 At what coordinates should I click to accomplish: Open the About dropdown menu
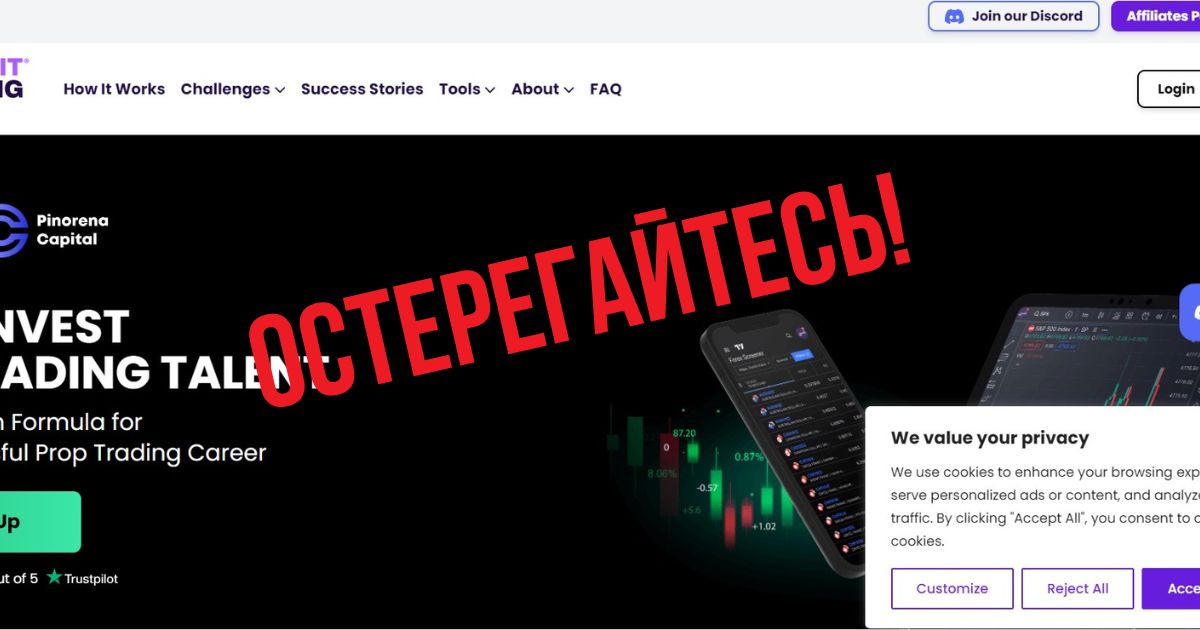[x=543, y=89]
